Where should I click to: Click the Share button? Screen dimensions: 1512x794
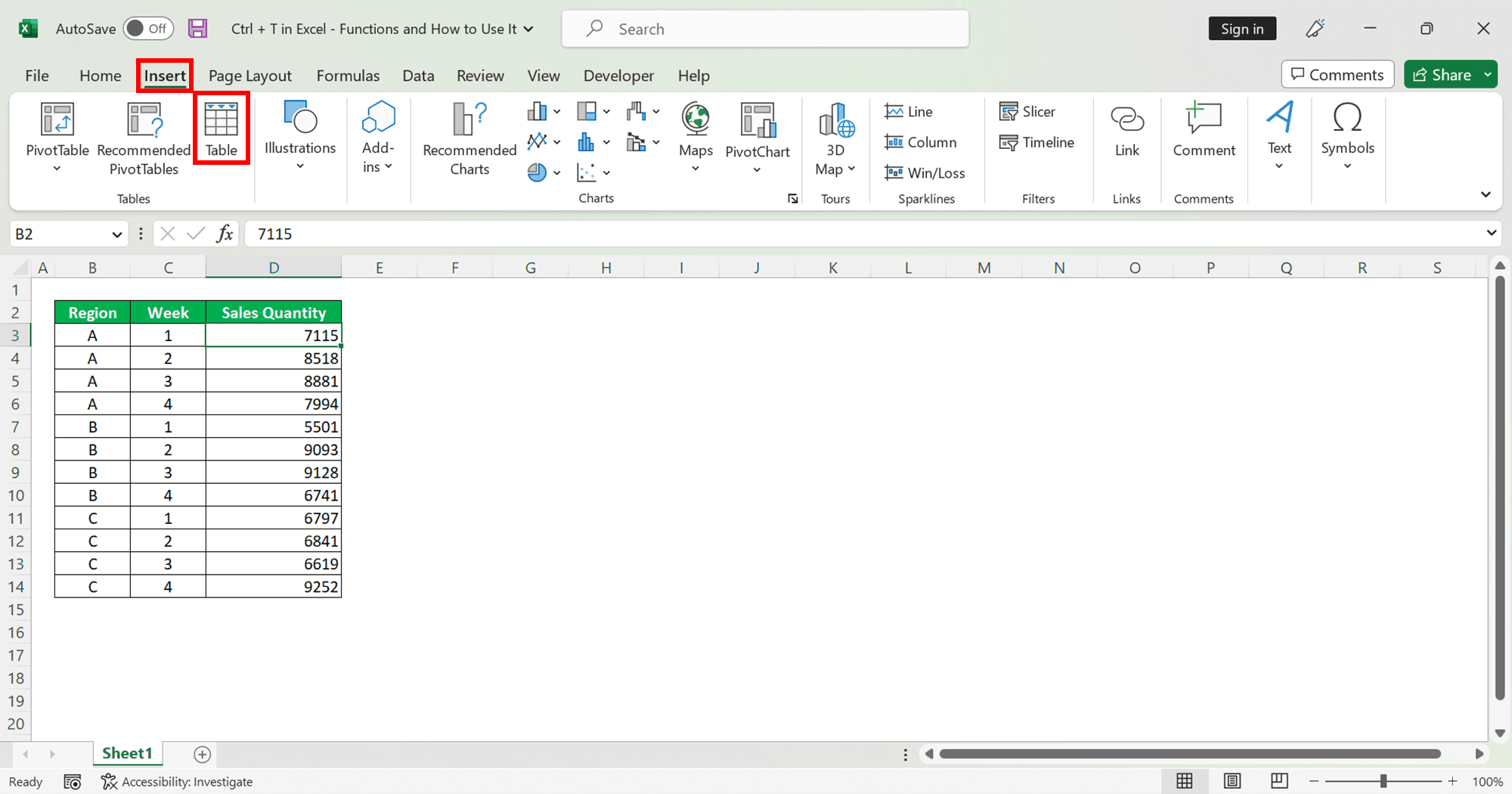pos(1442,74)
